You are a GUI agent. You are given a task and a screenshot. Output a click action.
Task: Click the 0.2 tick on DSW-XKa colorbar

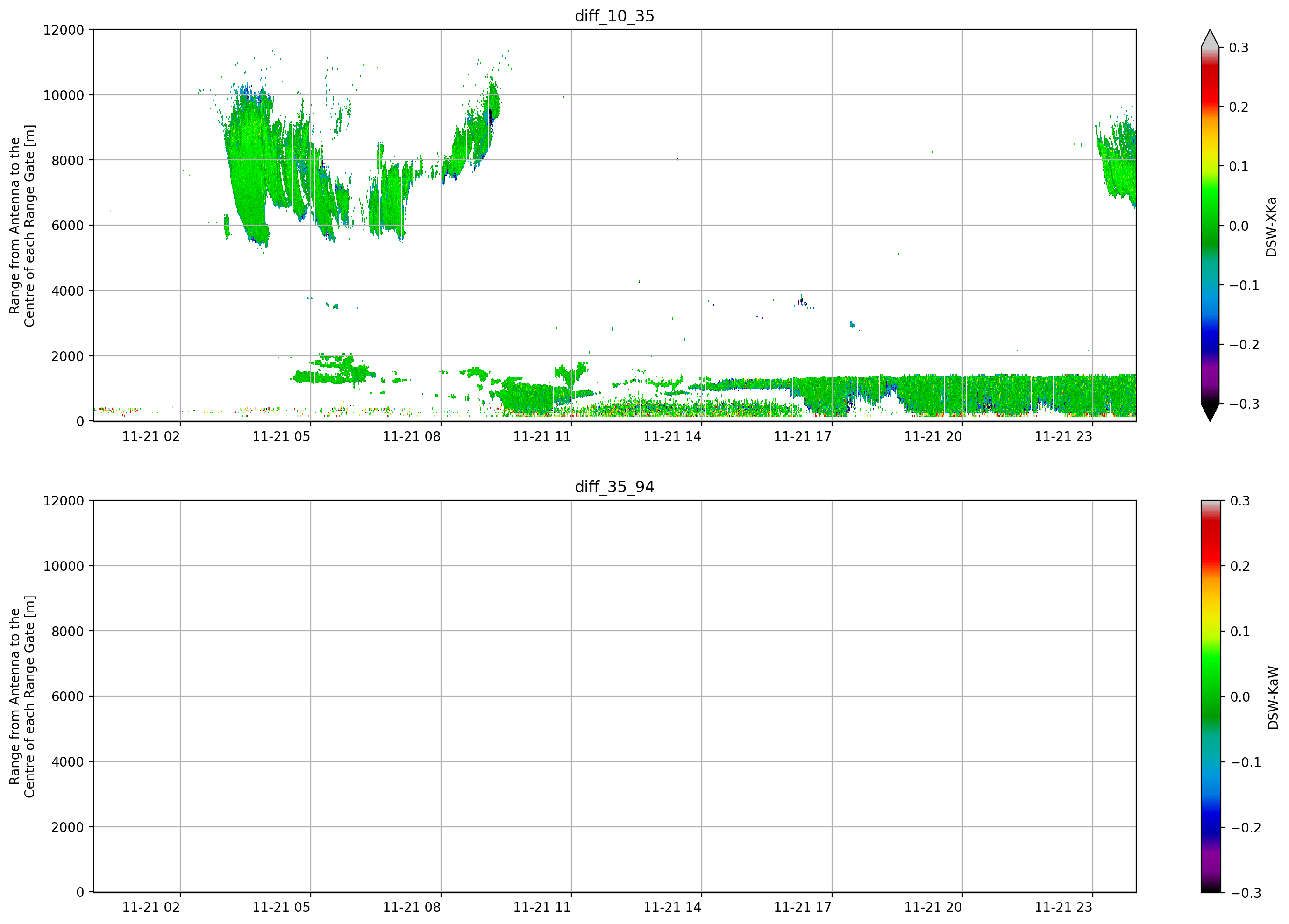coord(1239,107)
